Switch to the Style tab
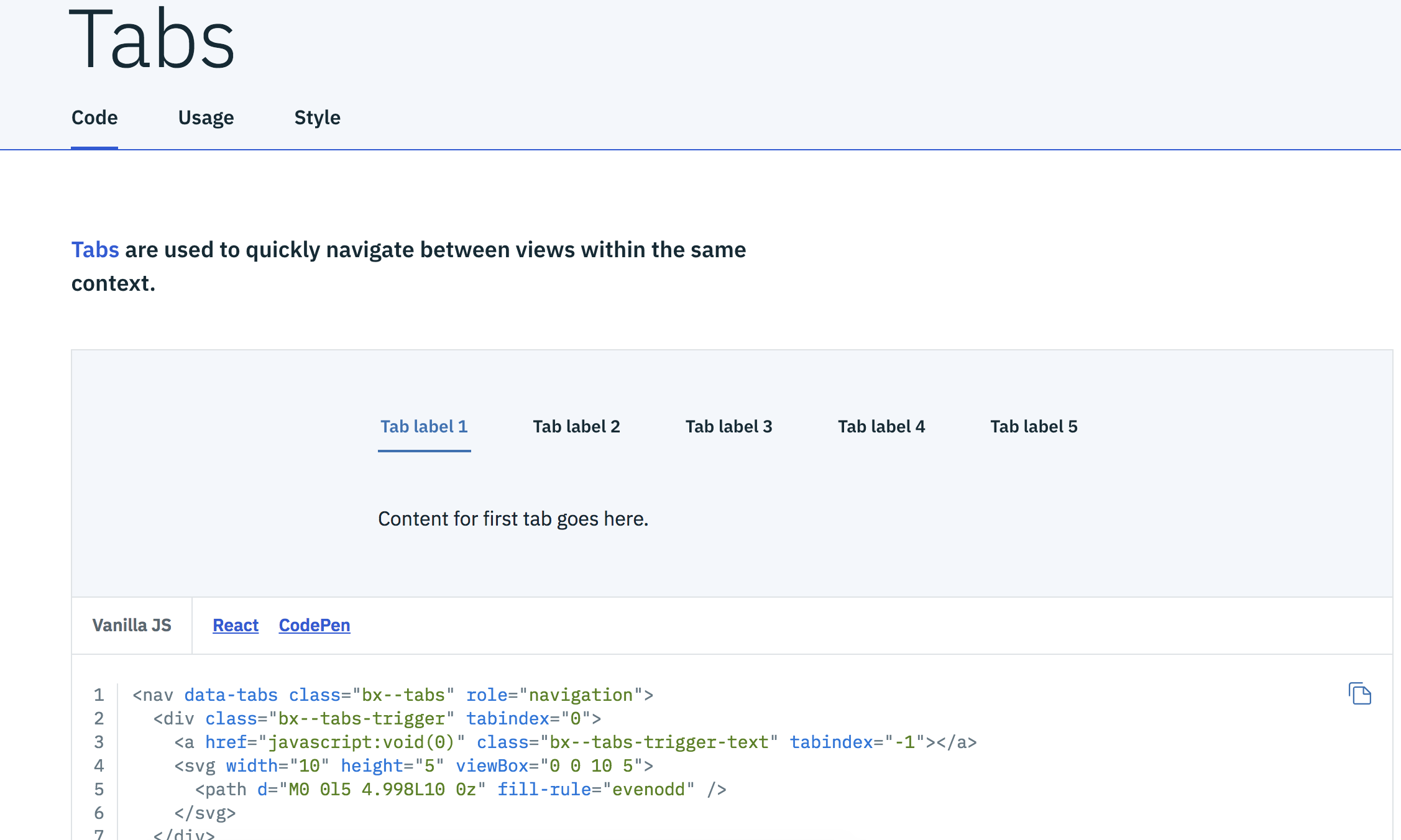This screenshot has width=1401, height=840. [x=317, y=117]
